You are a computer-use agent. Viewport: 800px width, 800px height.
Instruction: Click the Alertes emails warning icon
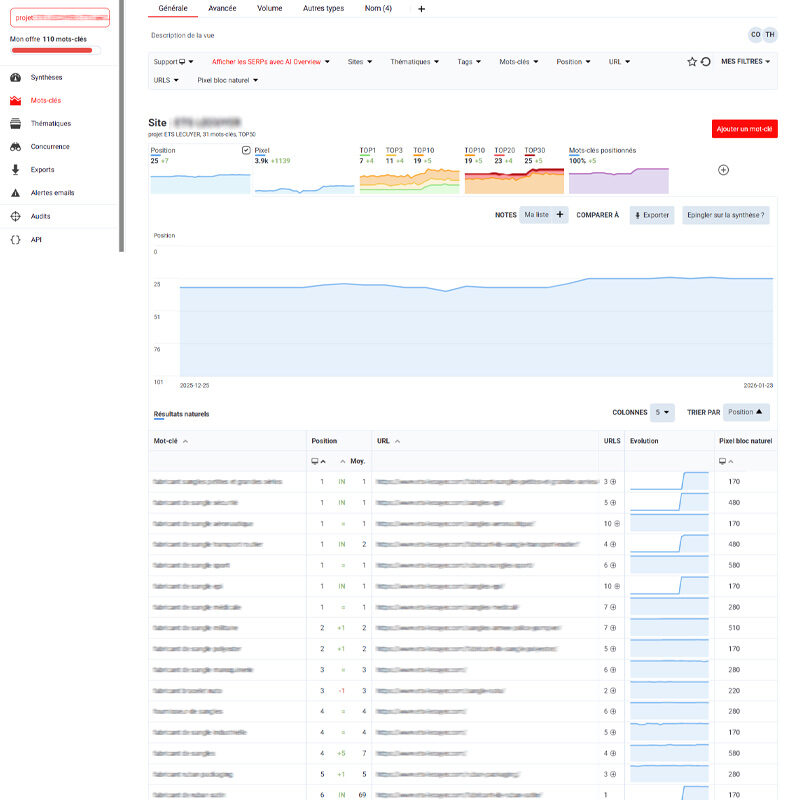point(15,193)
